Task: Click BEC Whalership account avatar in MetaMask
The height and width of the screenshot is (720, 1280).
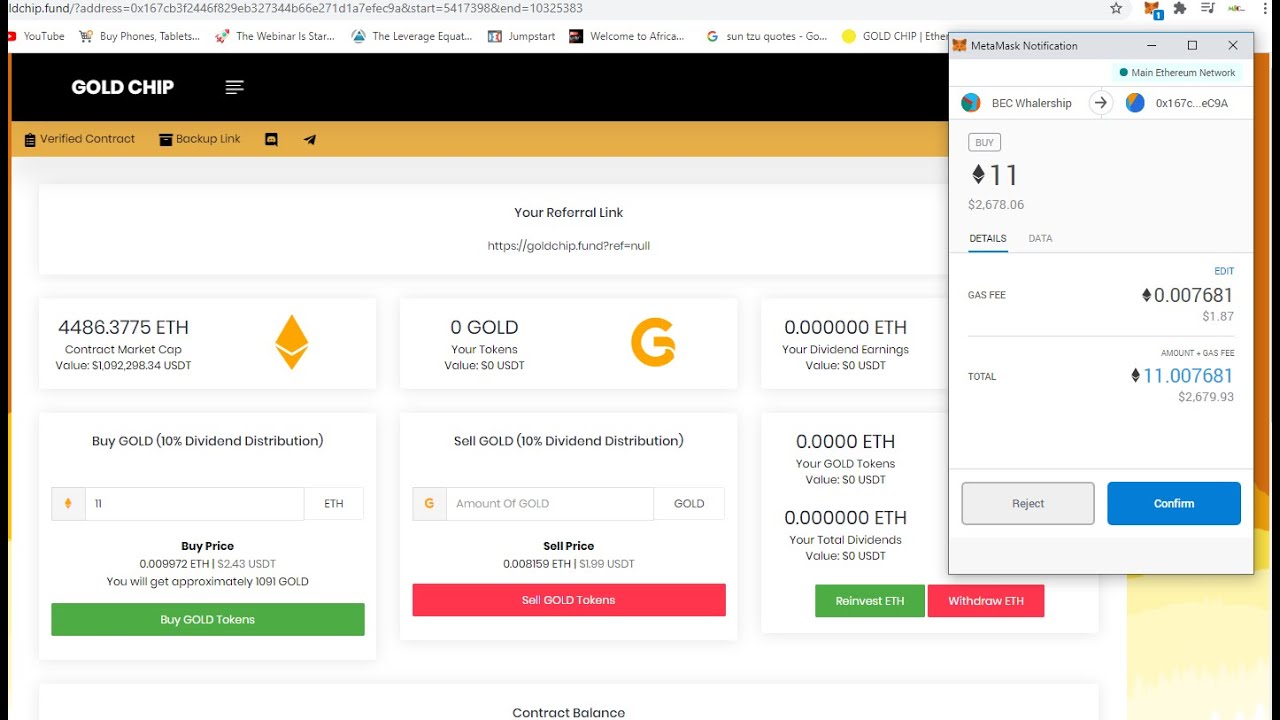Action: (970, 103)
